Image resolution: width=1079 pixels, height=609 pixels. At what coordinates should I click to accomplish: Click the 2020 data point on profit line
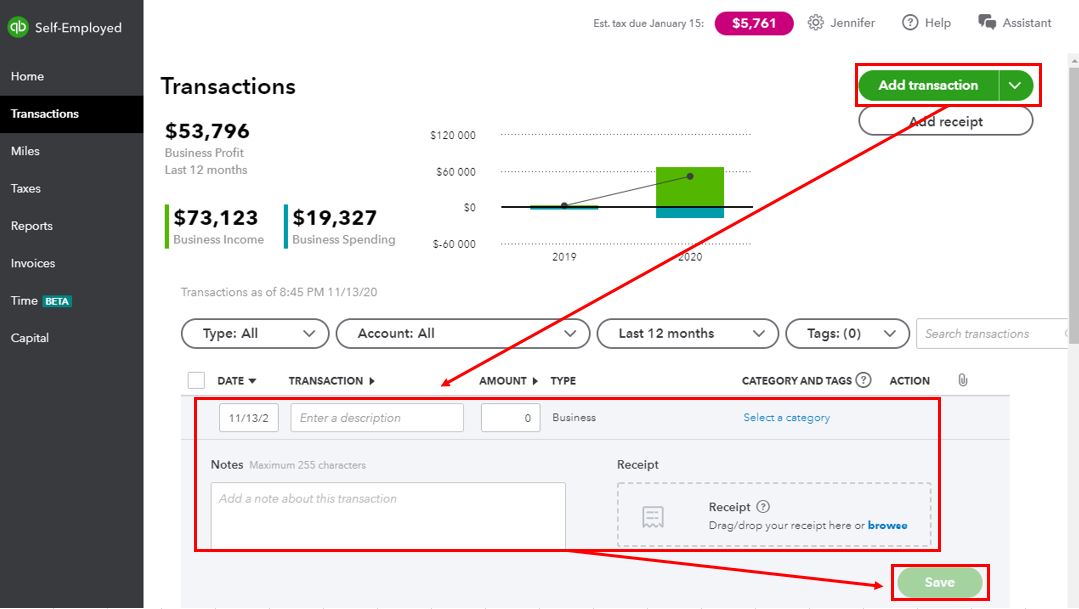coord(690,176)
